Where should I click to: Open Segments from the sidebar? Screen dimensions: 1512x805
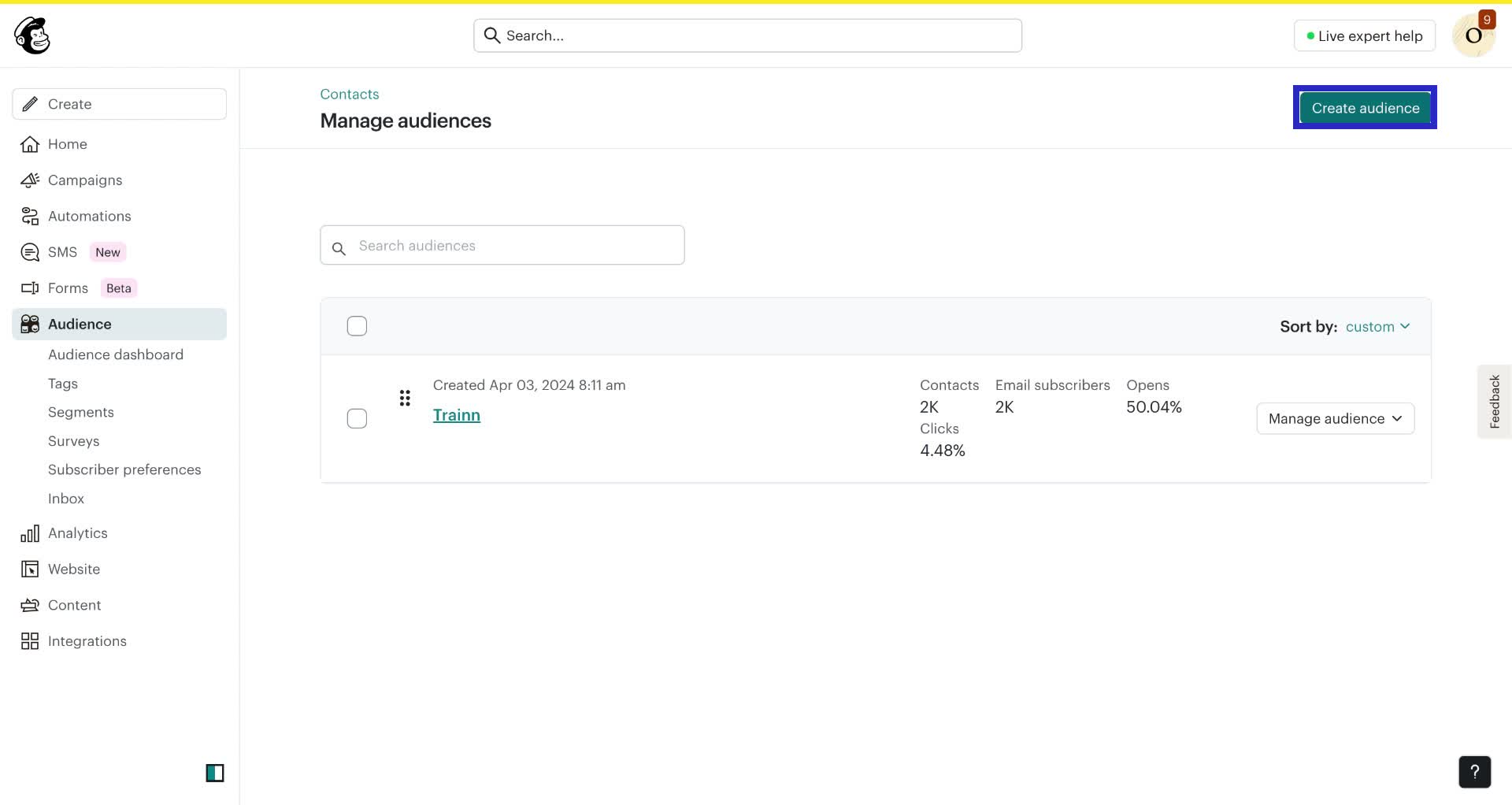(x=80, y=412)
